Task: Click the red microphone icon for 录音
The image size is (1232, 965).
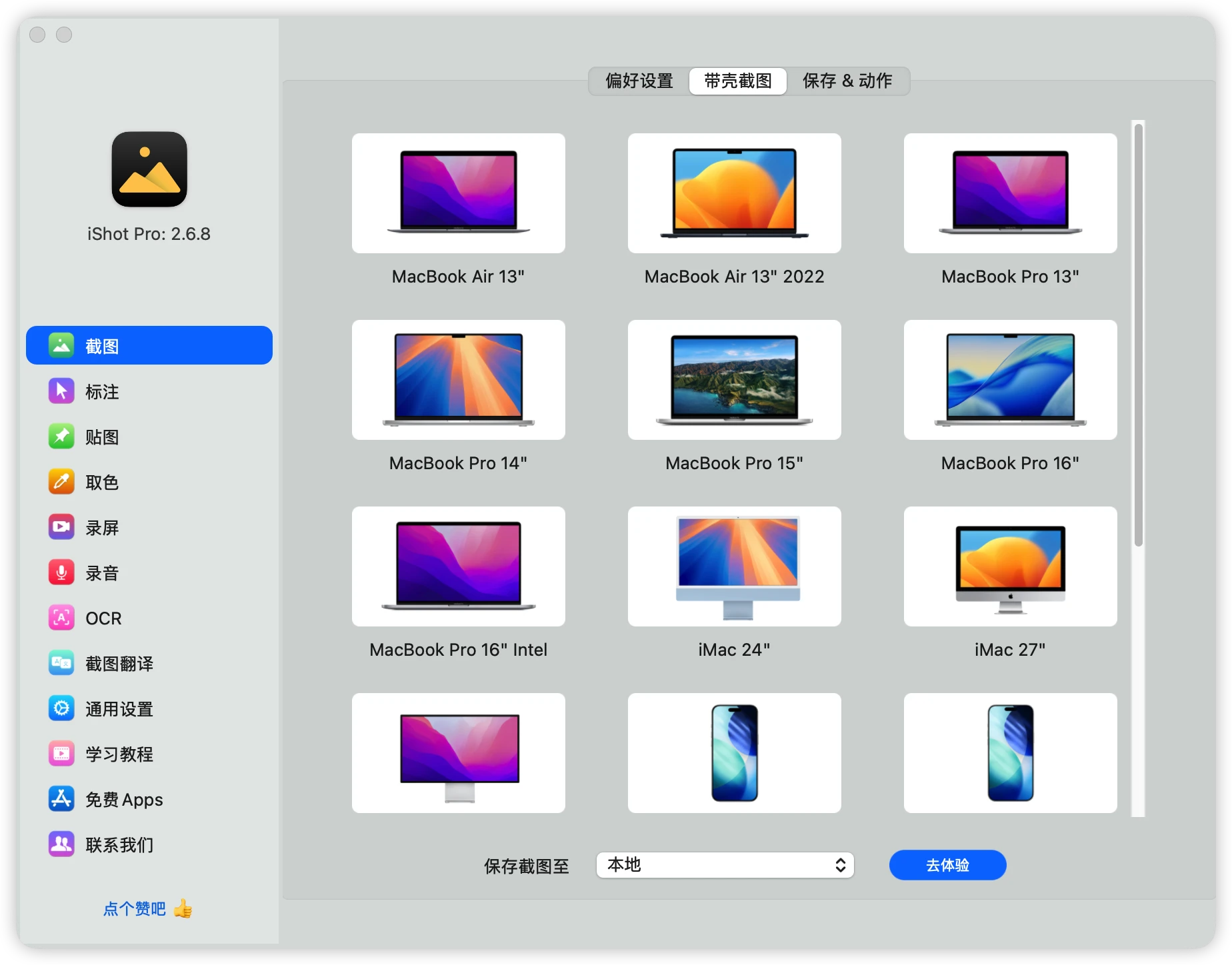Action: coord(61,572)
